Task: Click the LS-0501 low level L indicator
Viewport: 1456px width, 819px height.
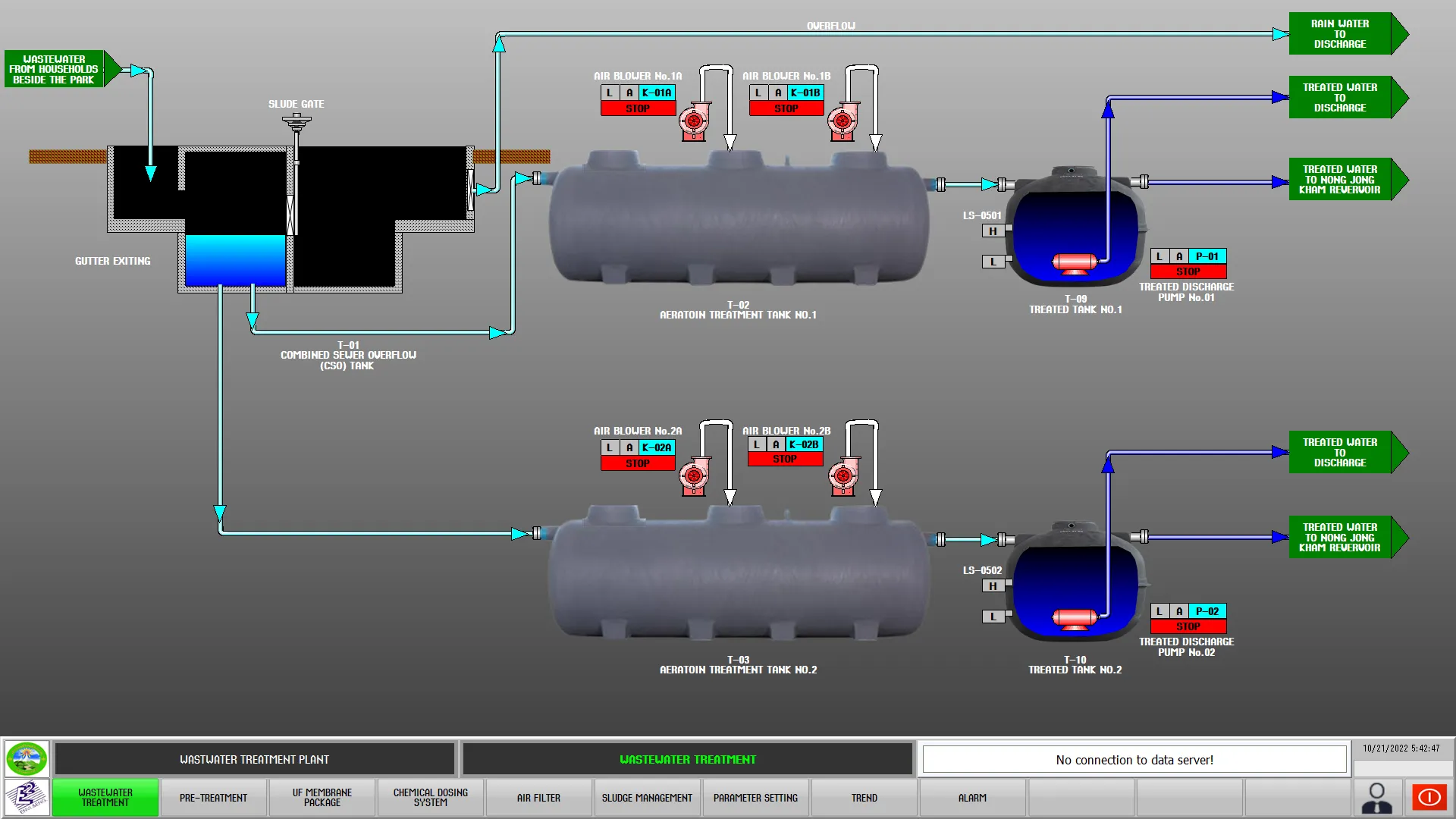Action: point(993,262)
